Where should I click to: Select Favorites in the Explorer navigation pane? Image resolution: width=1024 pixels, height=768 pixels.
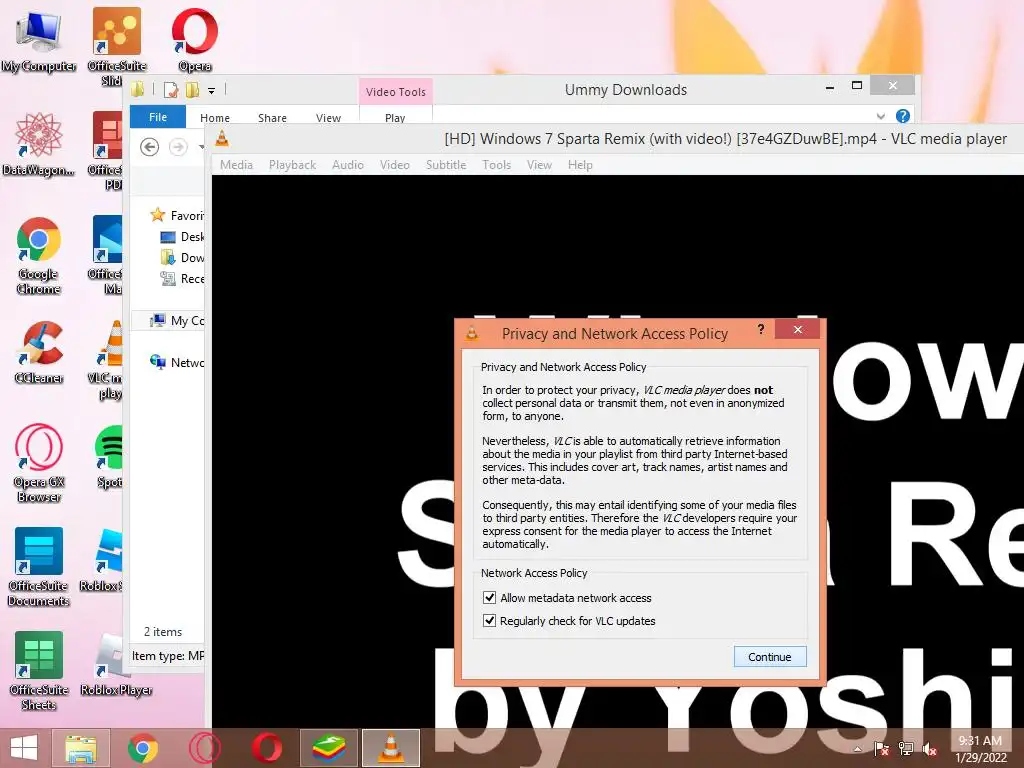[176, 215]
